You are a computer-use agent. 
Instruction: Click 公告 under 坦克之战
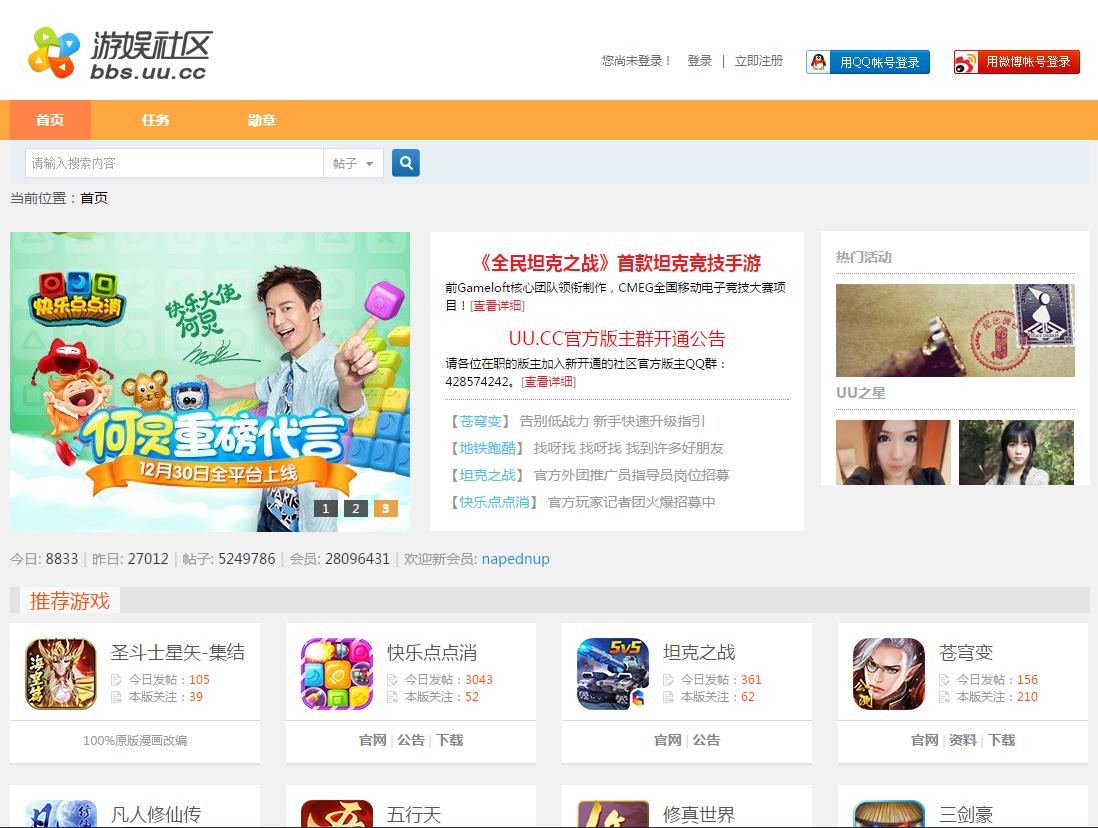pos(706,740)
